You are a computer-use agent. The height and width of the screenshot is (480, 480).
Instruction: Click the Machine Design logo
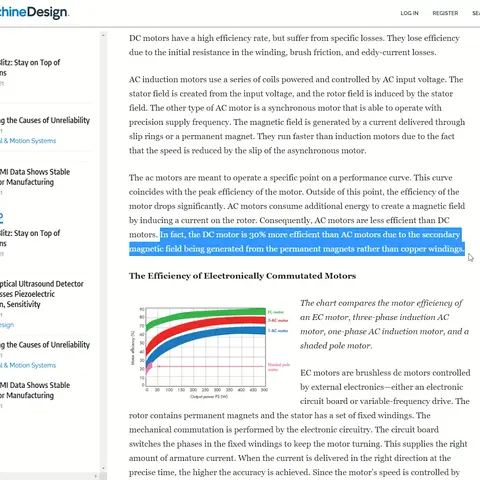34,12
